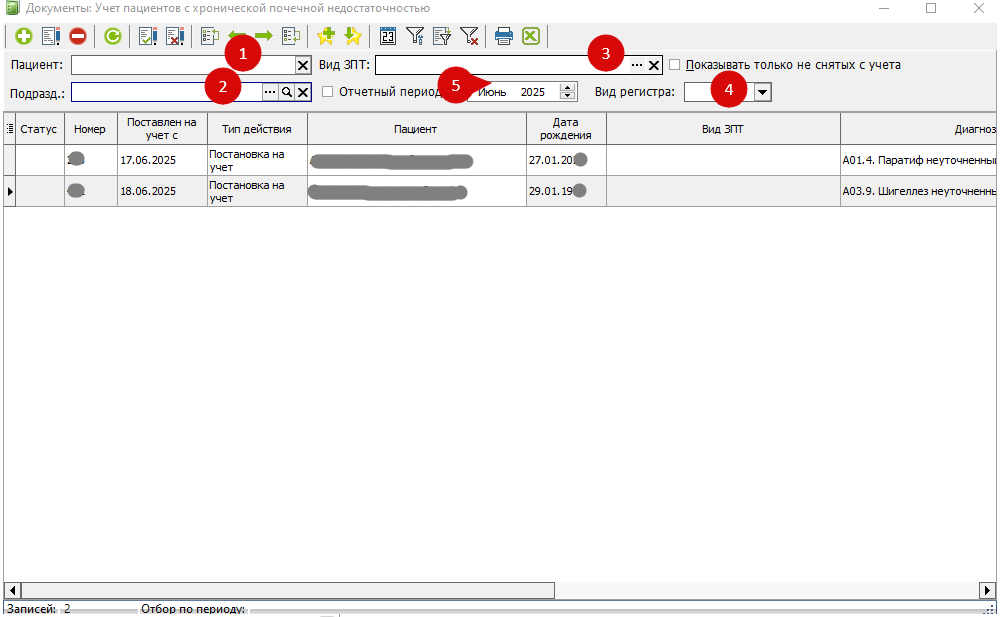Increase the period with the spinner up arrow

coord(567,88)
